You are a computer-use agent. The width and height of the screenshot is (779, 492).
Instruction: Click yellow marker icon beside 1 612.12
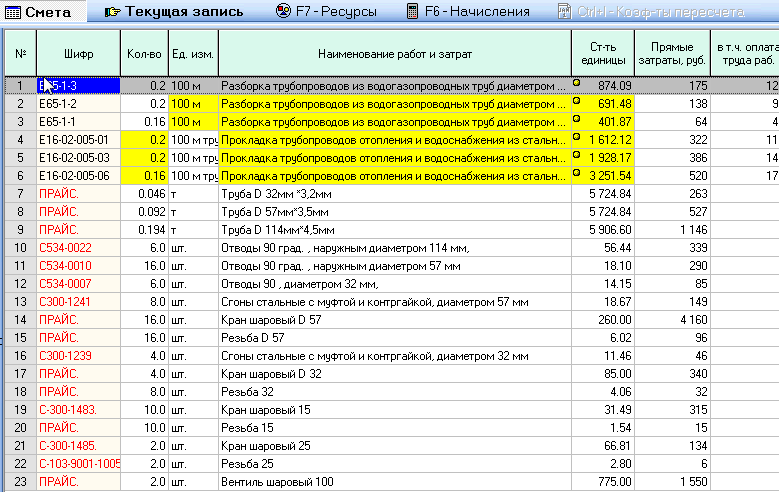tap(577, 136)
